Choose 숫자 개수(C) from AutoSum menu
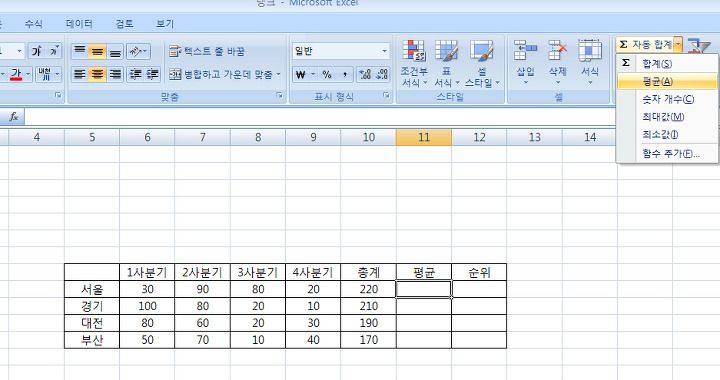Viewport: 720px width, 380px height. coord(666,99)
